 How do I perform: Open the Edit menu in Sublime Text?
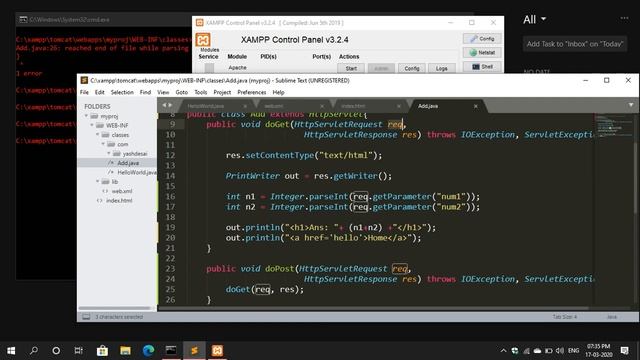tap(100, 92)
